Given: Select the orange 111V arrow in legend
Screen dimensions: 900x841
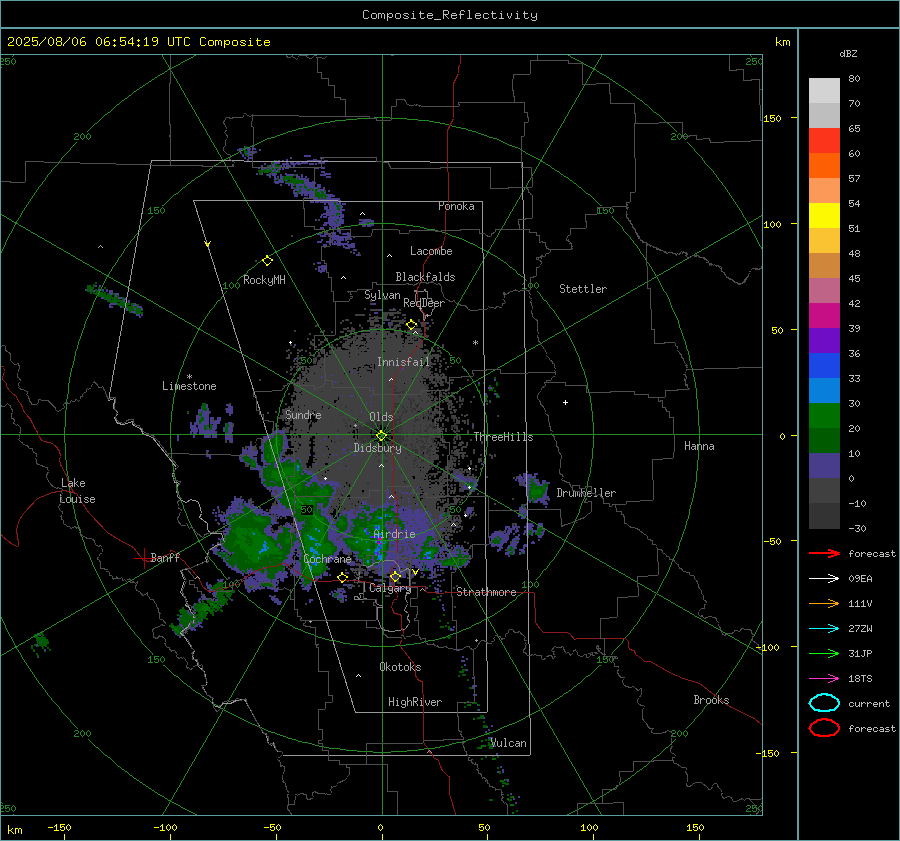Looking at the screenshot, I should (x=824, y=603).
